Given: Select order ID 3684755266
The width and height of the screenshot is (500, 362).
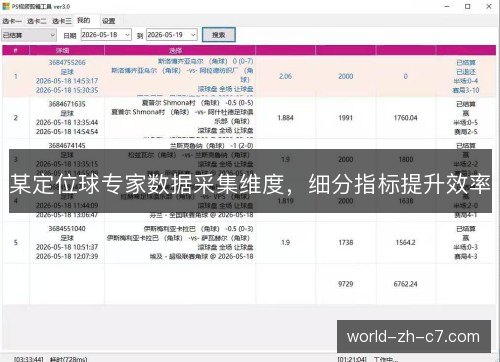Looking at the screenshot, I should click(x=67, y=62).
